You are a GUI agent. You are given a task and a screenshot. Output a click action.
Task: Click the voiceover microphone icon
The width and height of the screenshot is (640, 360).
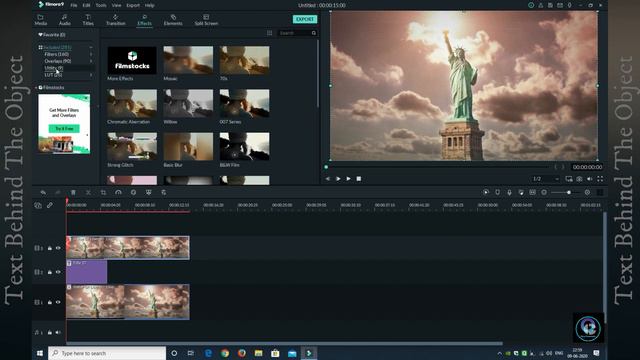tap(509, 192)
